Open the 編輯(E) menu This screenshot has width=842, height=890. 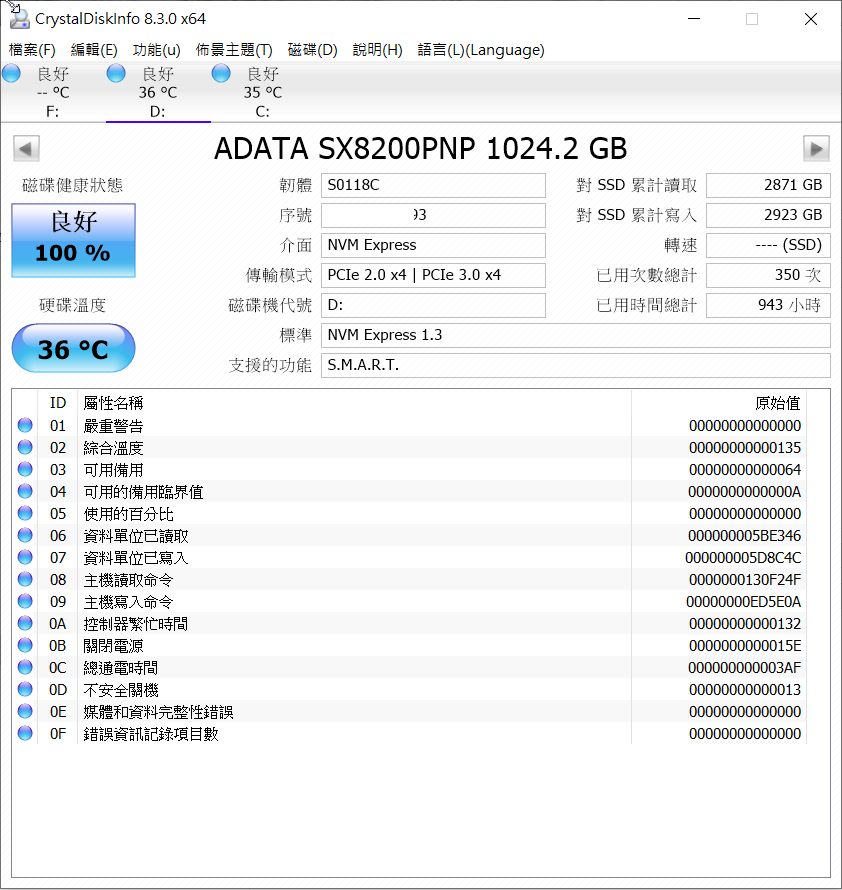click(x=94, y=50)
